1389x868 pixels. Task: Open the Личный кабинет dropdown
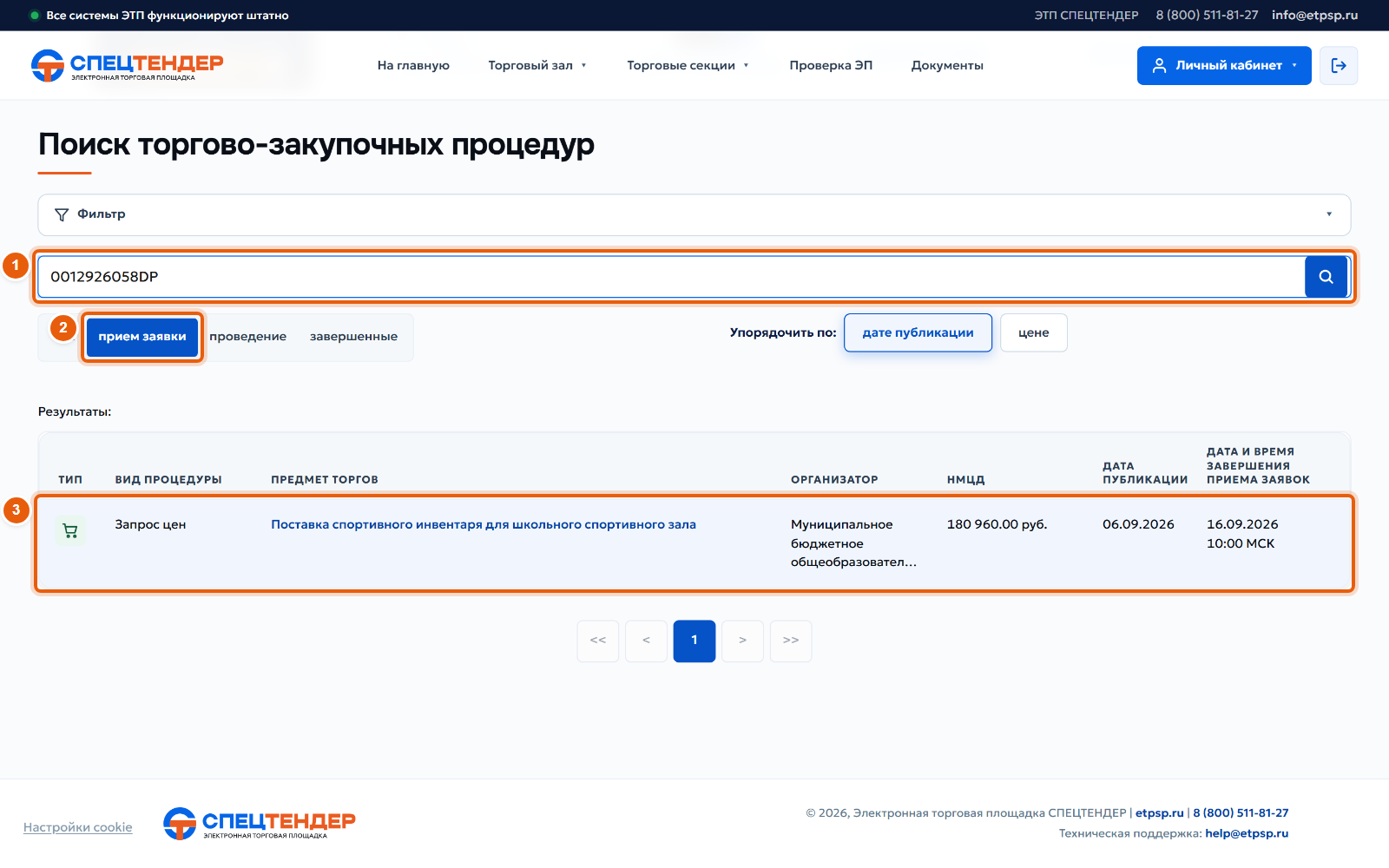(1224, 65)
